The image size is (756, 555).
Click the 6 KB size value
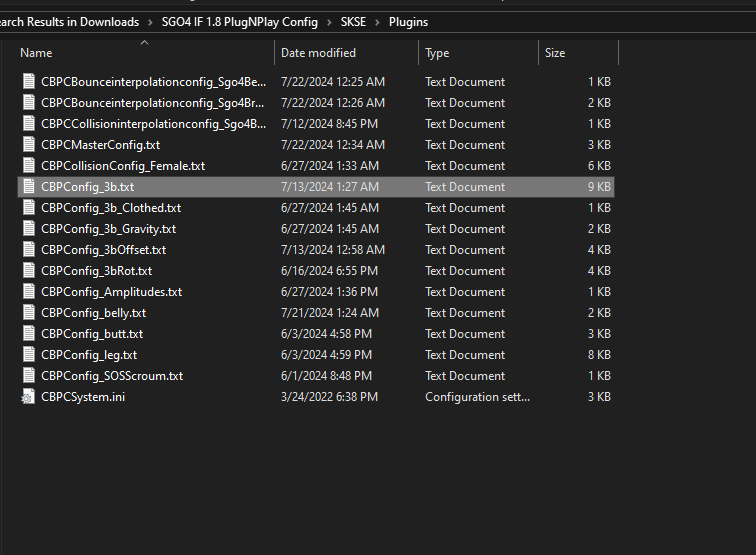(x=599, y=166)
